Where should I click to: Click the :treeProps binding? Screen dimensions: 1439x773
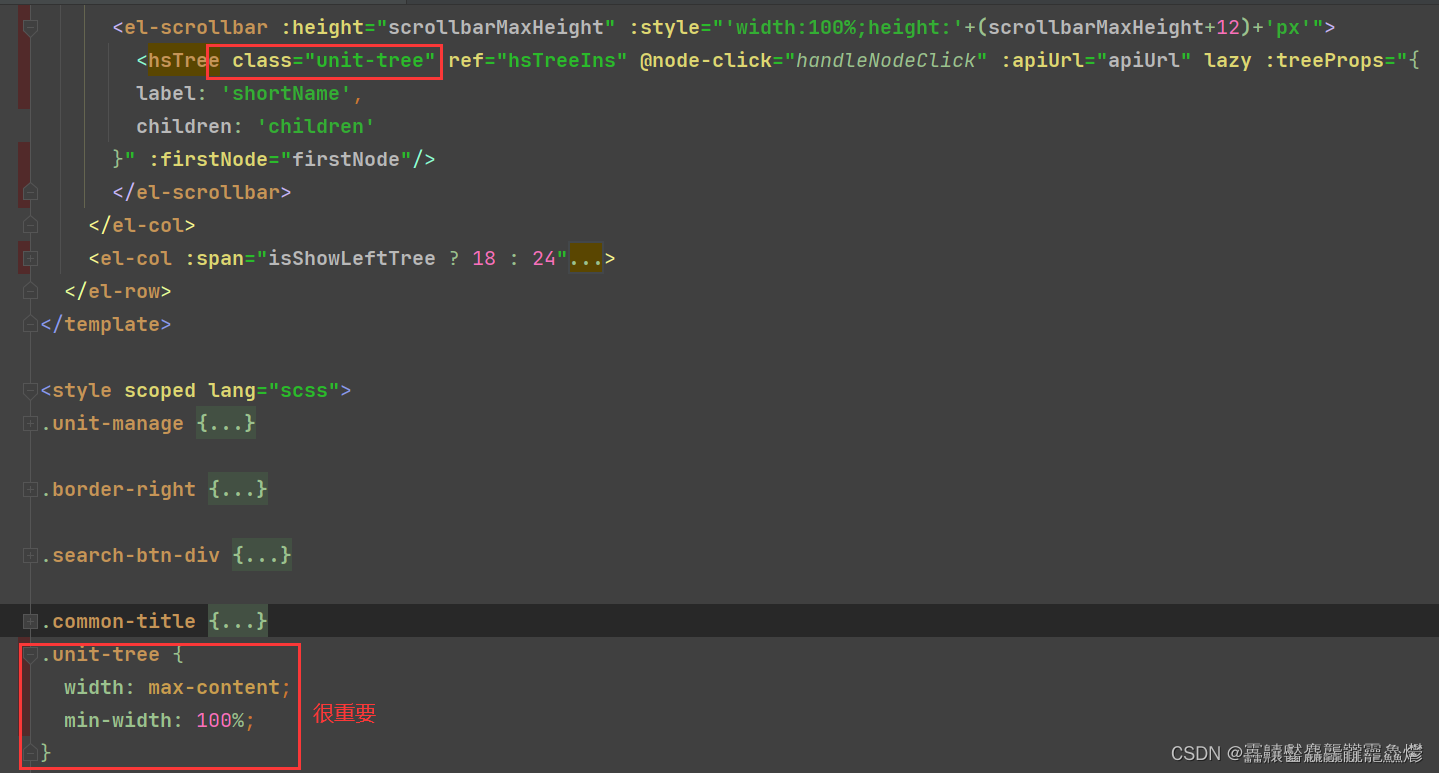click(1342, 61)
